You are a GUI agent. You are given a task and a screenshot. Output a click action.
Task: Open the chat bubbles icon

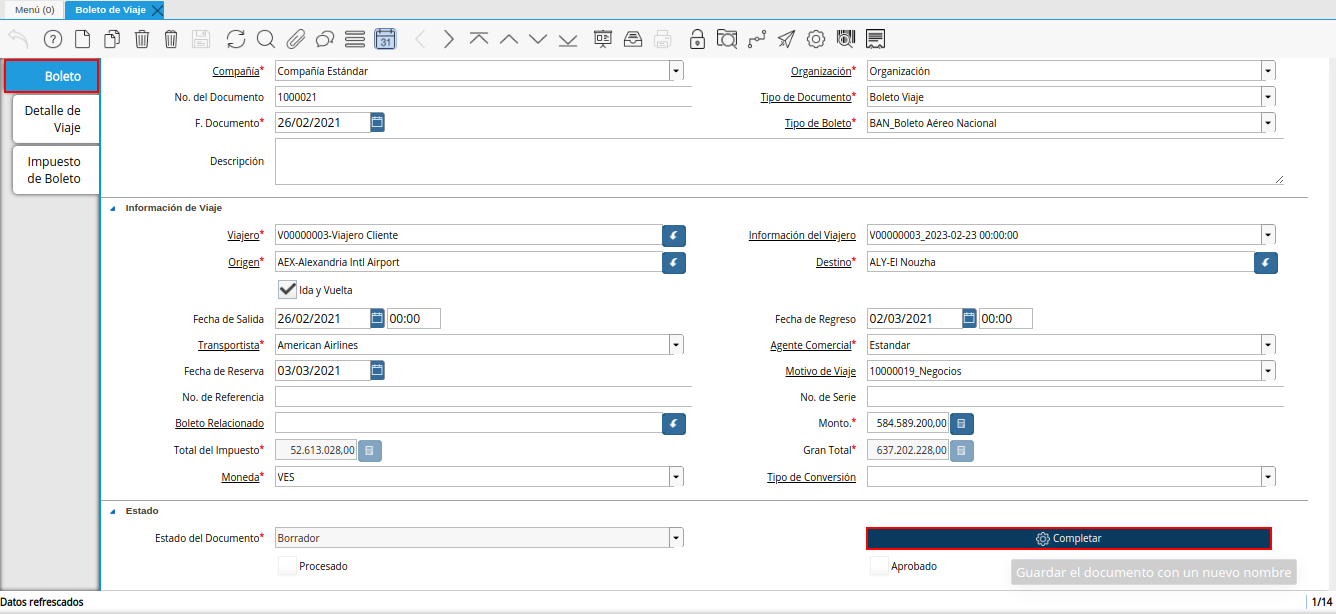point(324,39)
